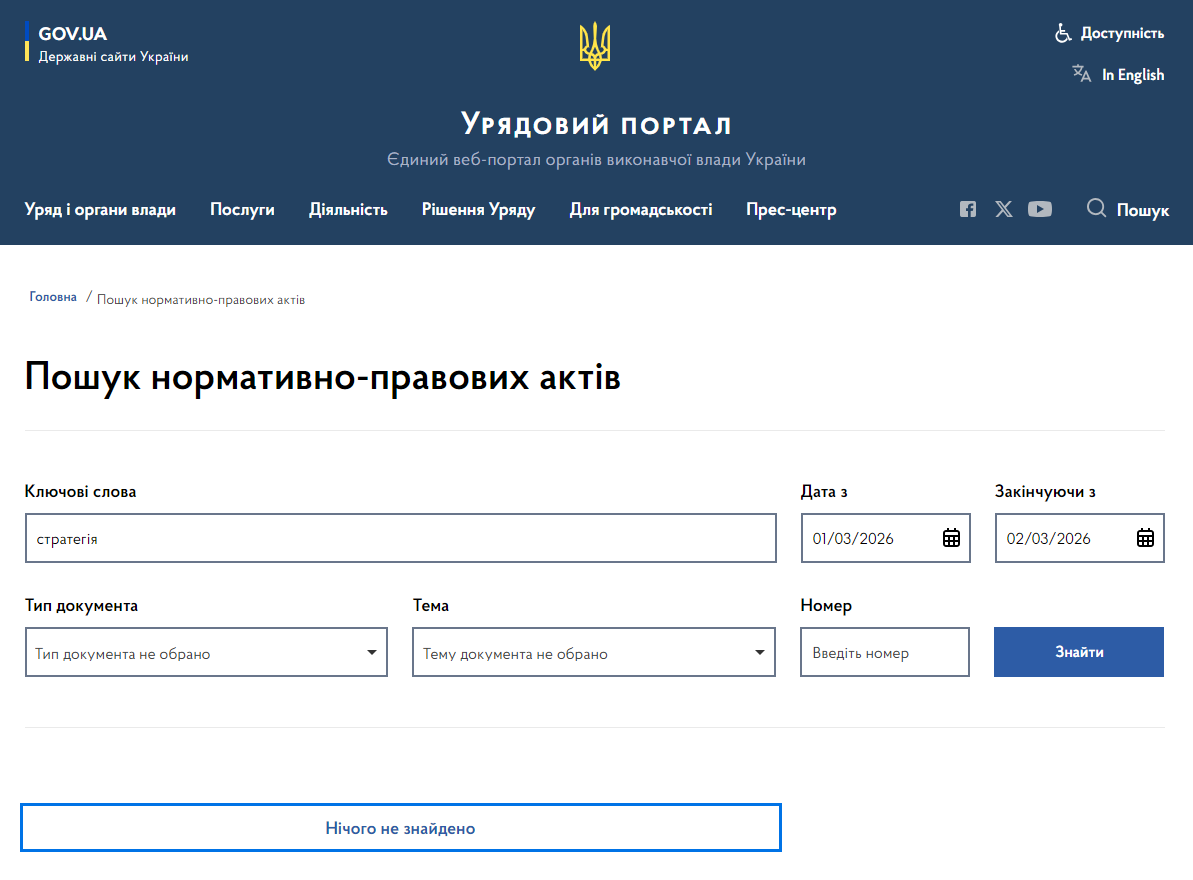
Task: Open the YouTube channel icon
Action: (x=1040, y=209)
